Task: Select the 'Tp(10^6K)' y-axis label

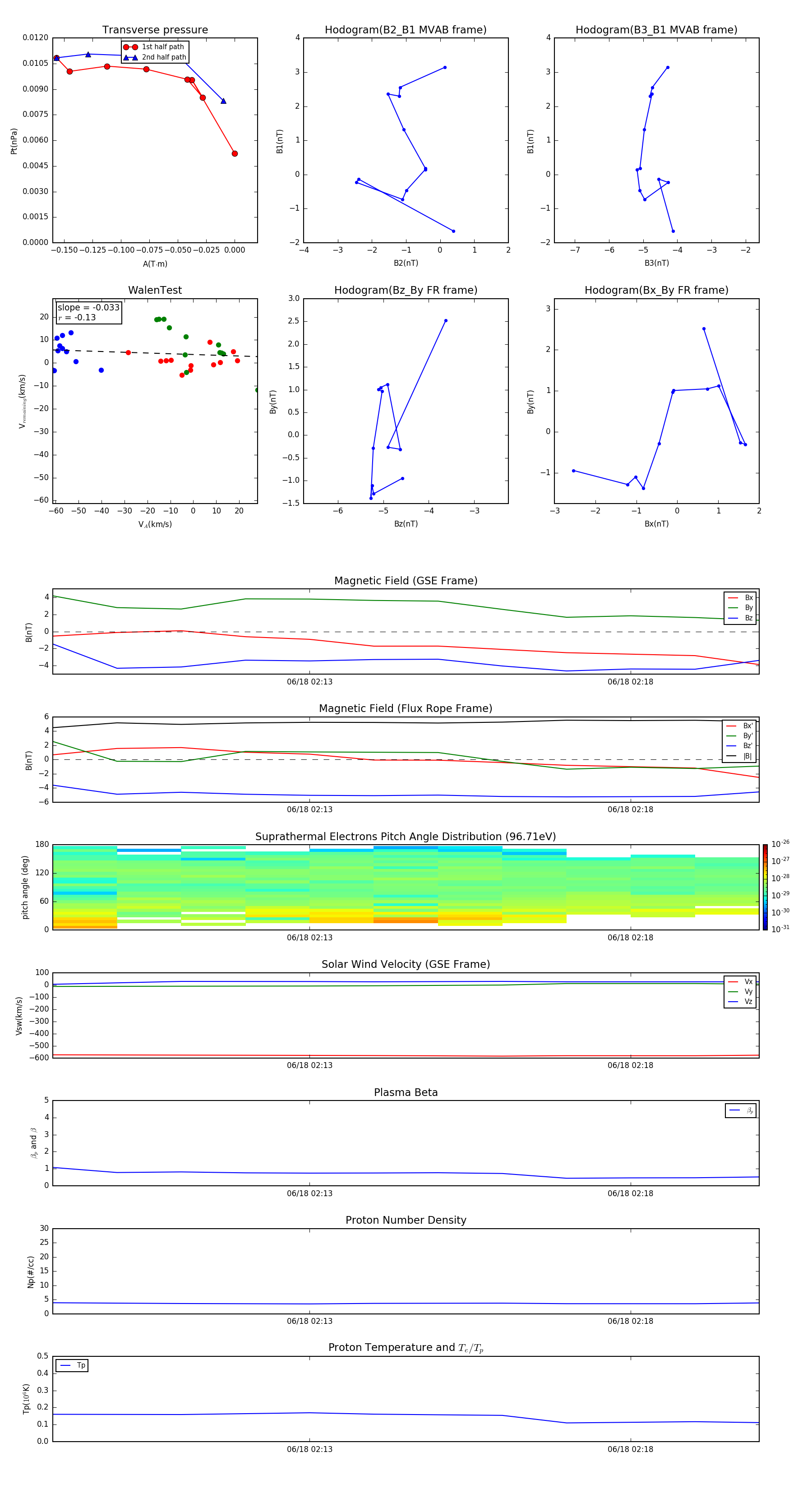Action: pos(26,1399)
